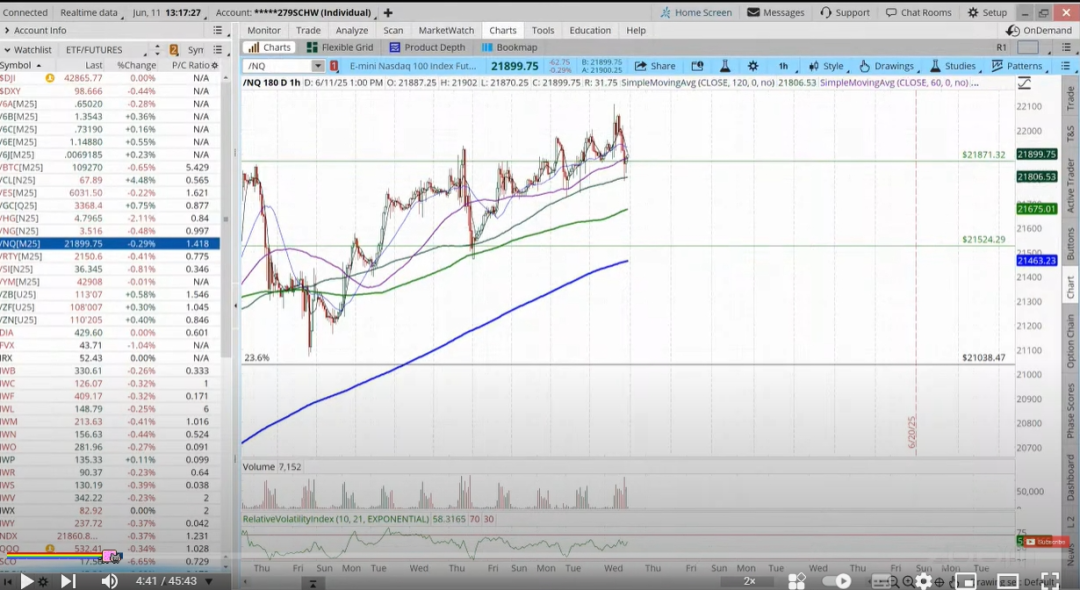The height and width of the screenshot is (590, 1080).
Task: Open the Patterns menu
Action: coord(1017,66)
